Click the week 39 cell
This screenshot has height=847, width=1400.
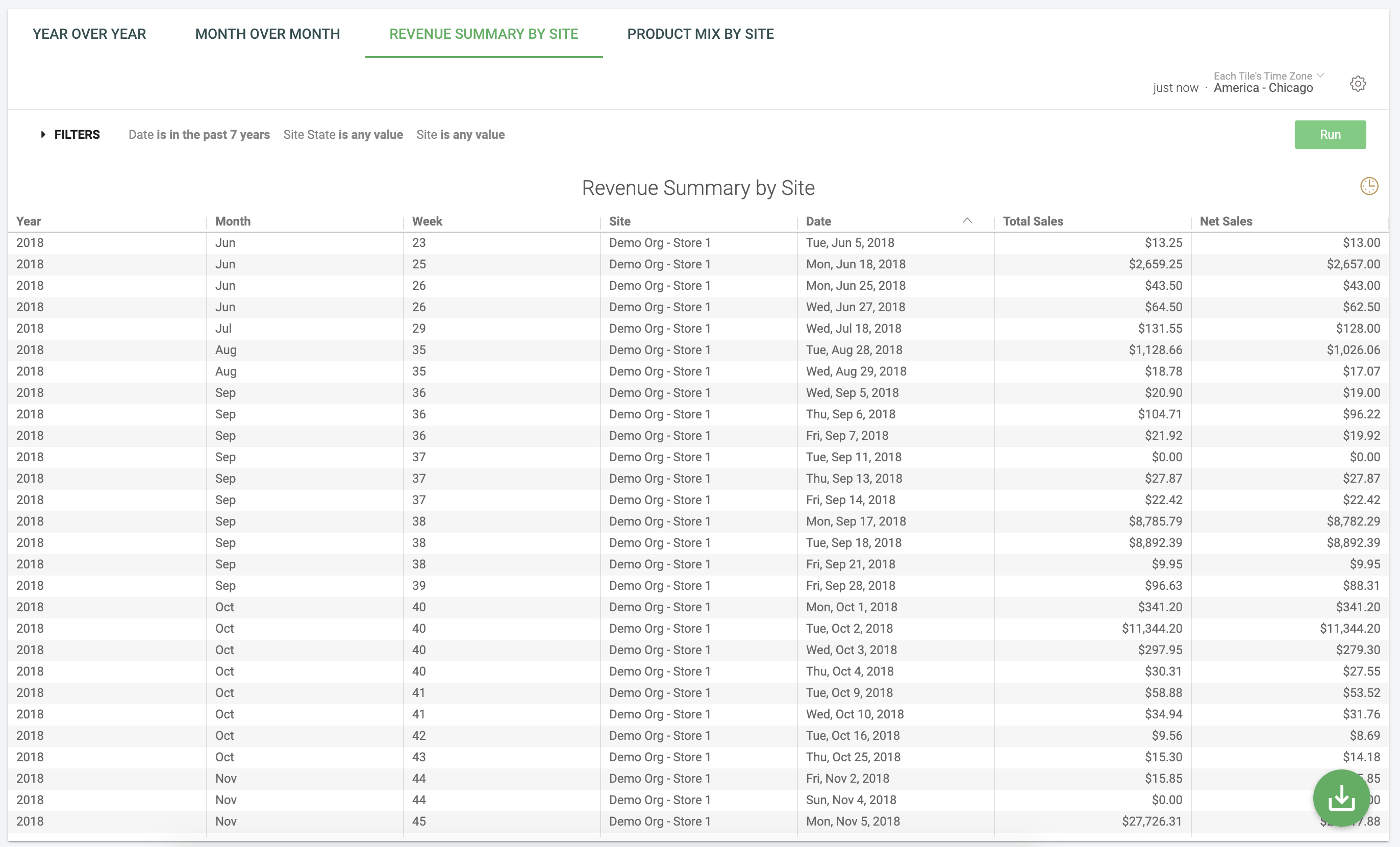[419, 586]
